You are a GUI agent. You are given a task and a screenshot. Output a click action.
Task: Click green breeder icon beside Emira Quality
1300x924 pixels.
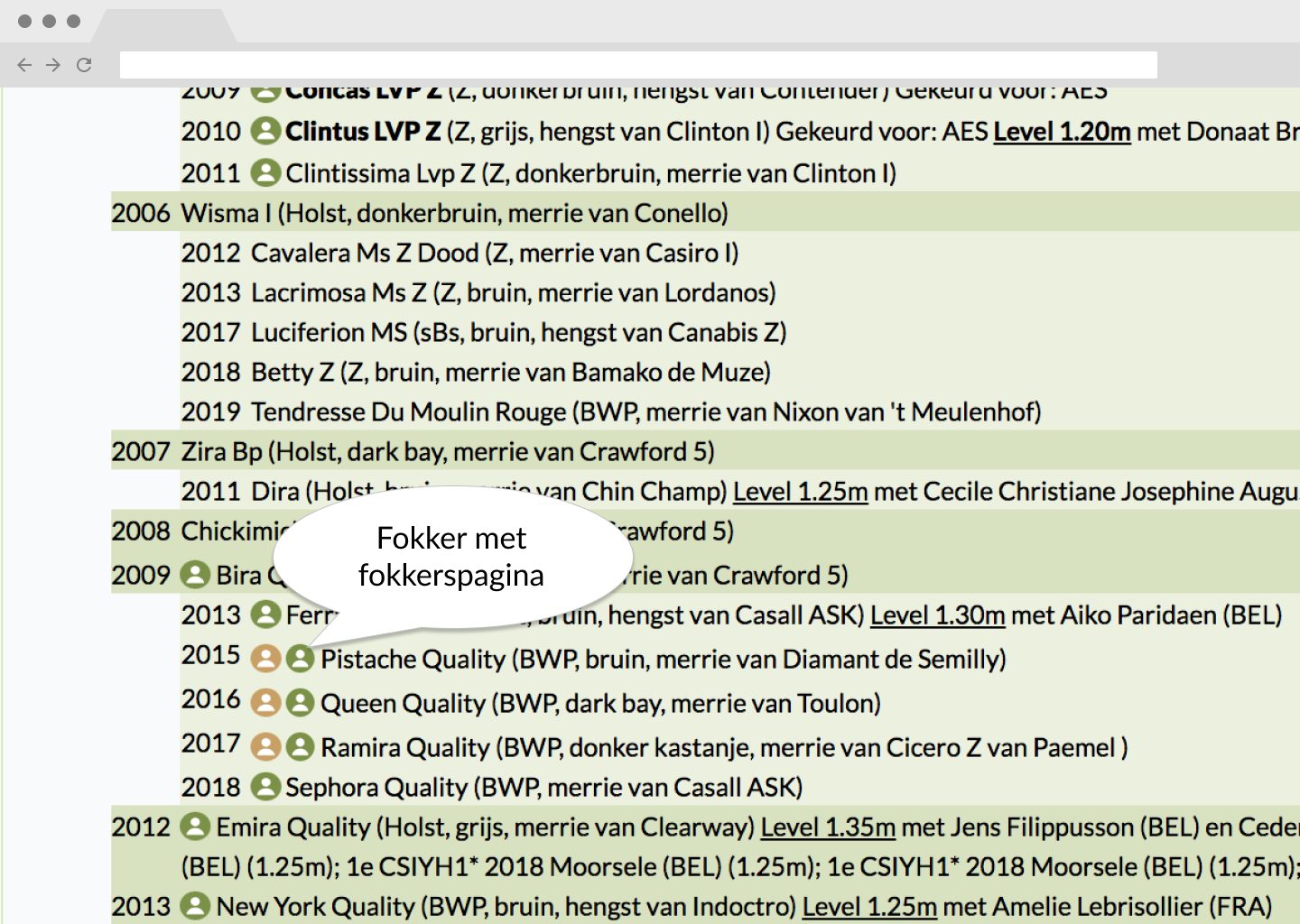coord(195,827)
